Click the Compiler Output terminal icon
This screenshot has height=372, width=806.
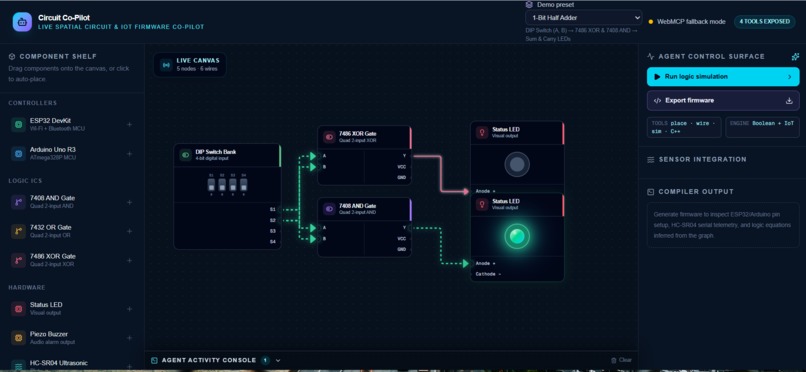[651, 192]
